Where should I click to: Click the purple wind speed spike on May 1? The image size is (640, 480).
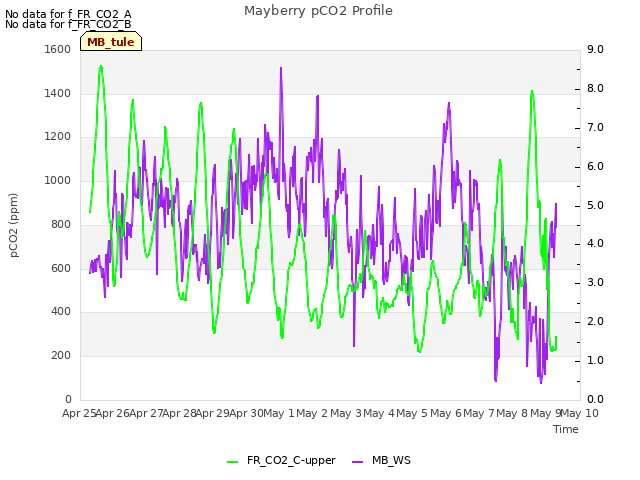point(281,68)
